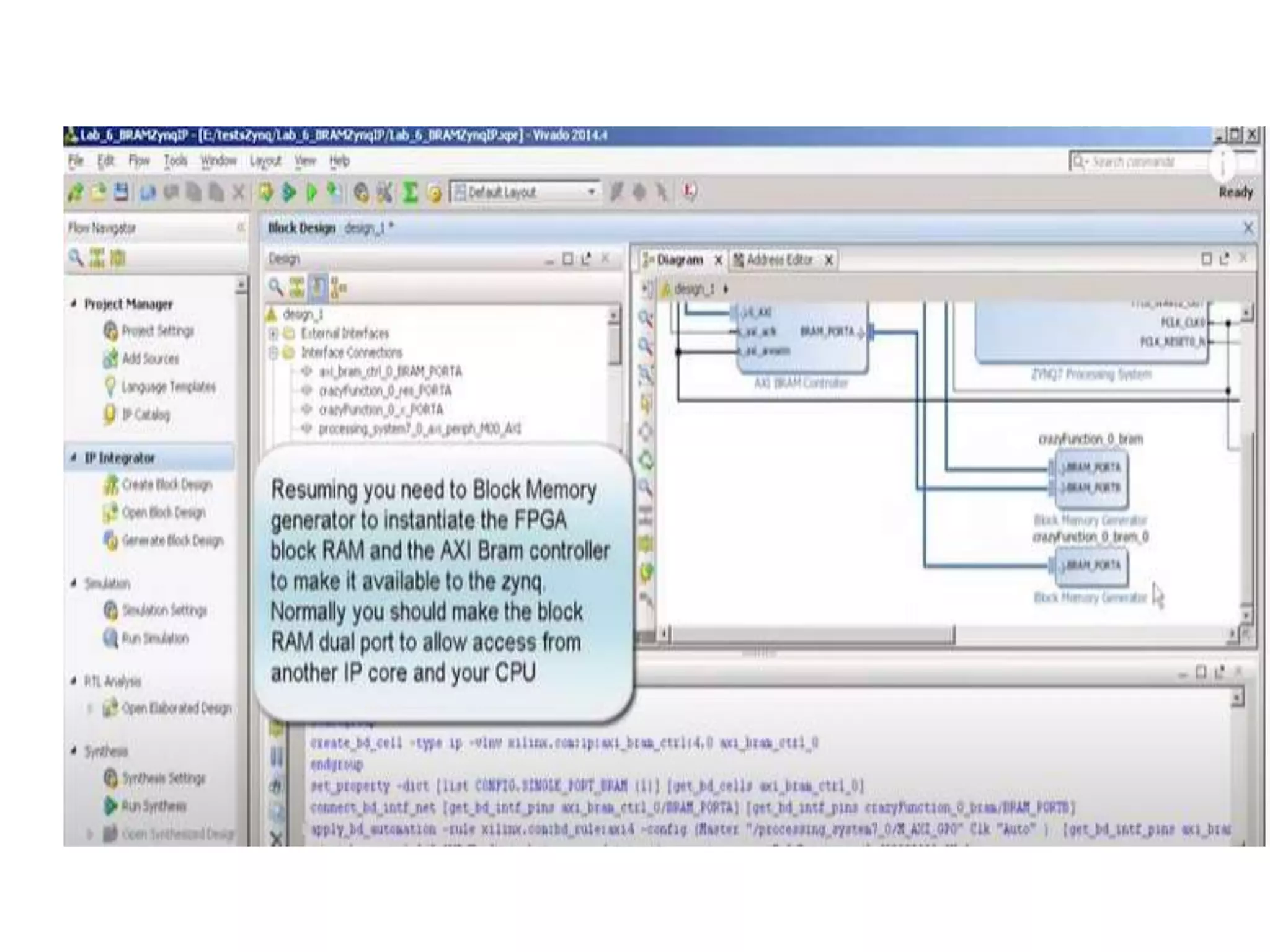This screenshot has height=952, width=1270.
Task: Open the Default Layout dropdown
Action: [591, 192]
